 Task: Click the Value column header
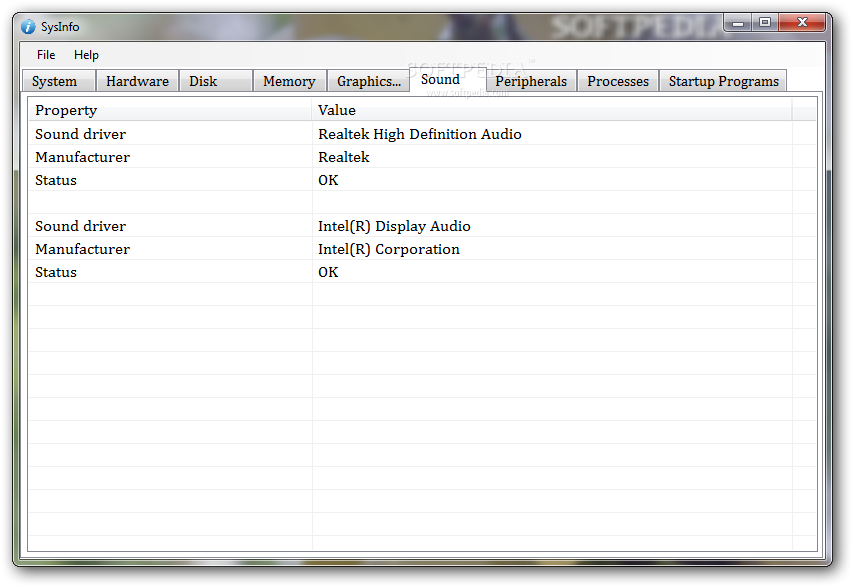tap(552, 110)
